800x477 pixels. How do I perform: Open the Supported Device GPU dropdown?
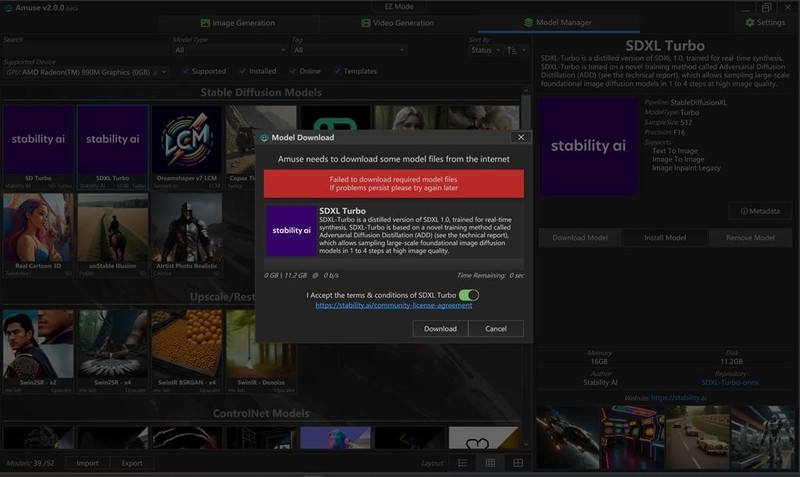point(87,72)
